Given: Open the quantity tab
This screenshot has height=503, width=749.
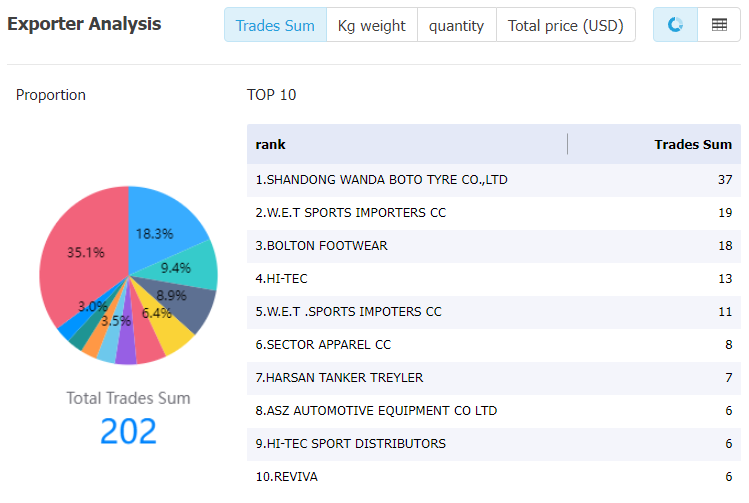Looking at the screenshot, I should (x=456, y=25).
